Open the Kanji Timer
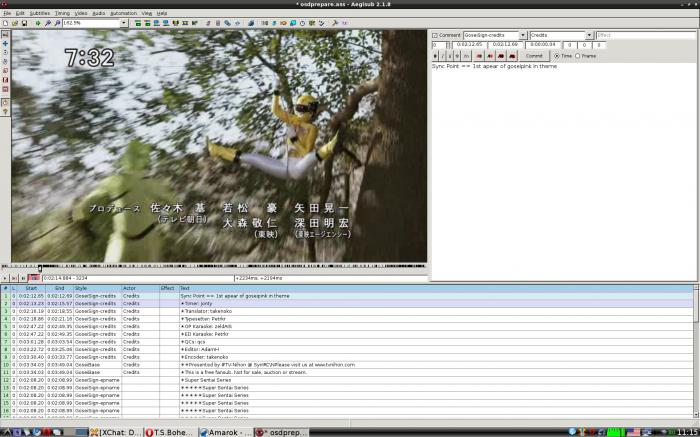 point(312,23)
